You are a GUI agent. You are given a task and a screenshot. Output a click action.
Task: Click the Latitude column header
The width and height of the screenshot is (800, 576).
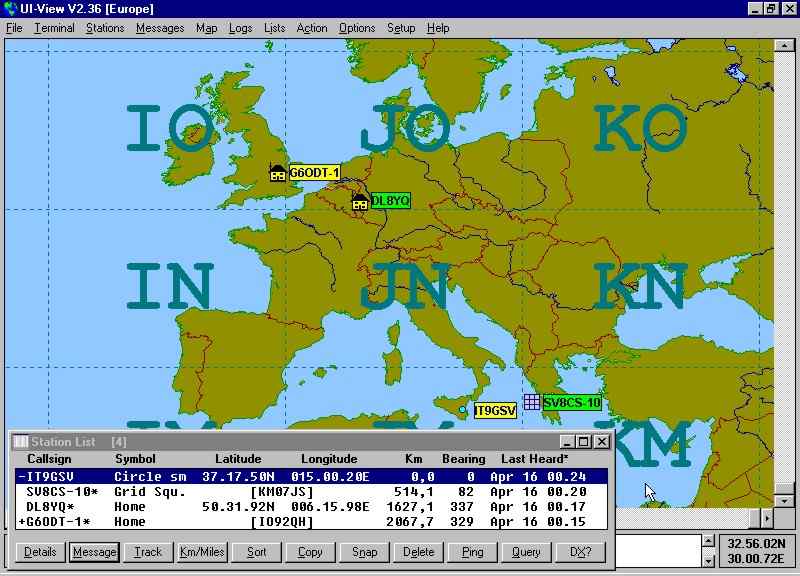238,459
